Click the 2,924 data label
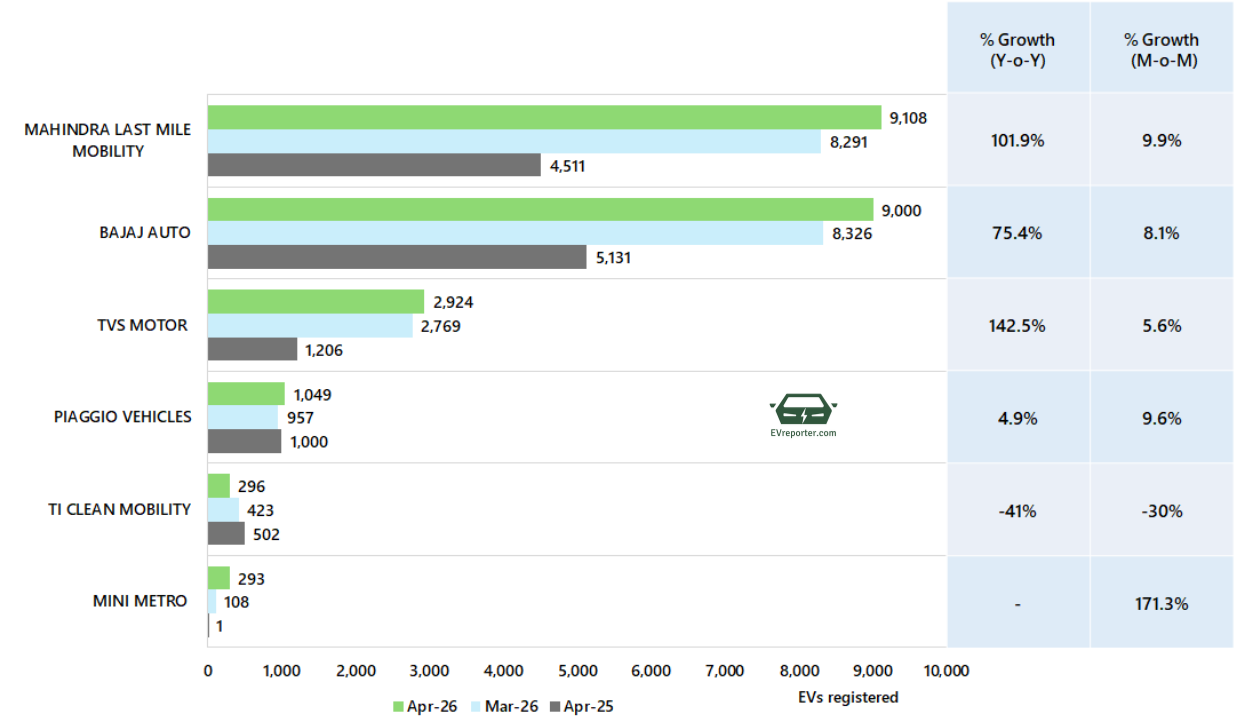Image resolution: width=1238 pixels, height=722 pixels. (x=453, y=302)
